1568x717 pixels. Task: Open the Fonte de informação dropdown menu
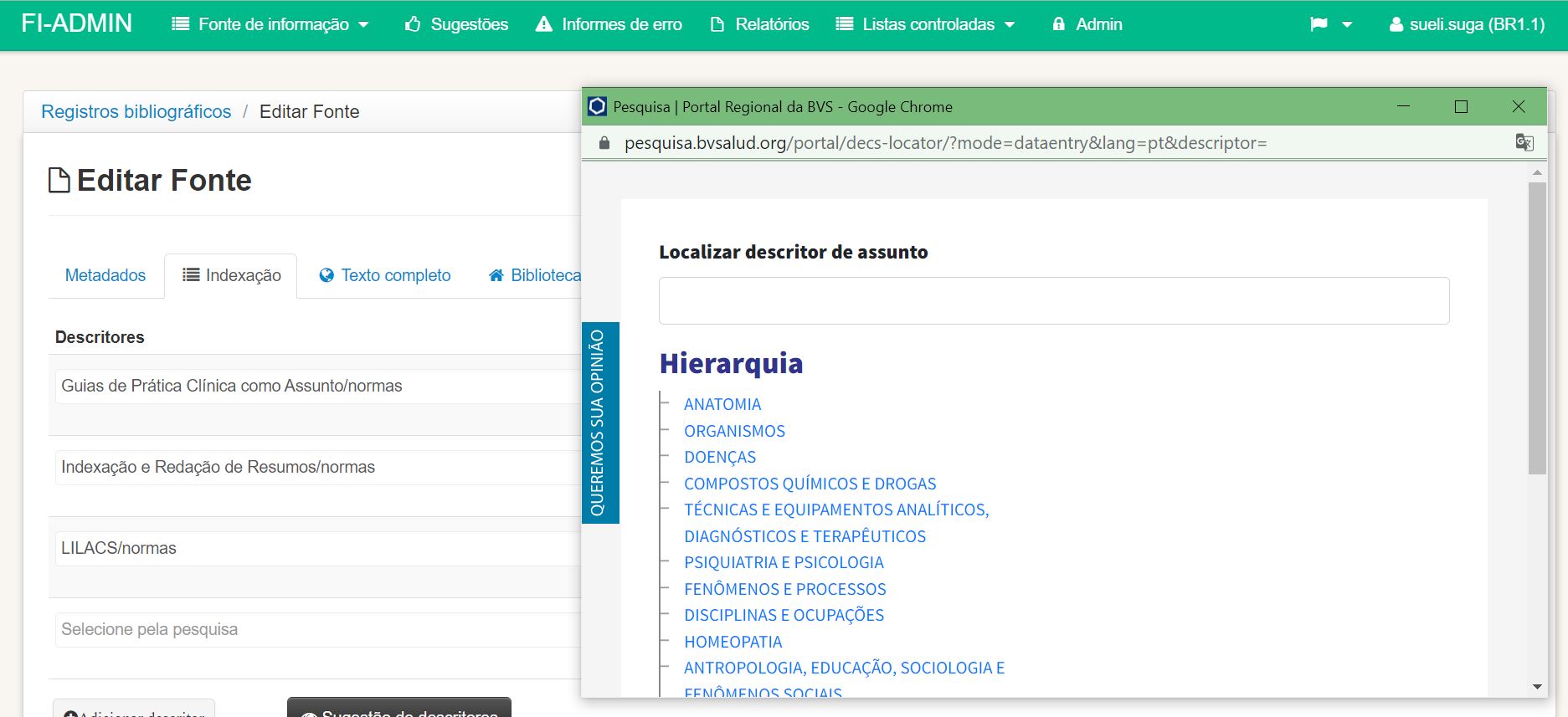270,24
